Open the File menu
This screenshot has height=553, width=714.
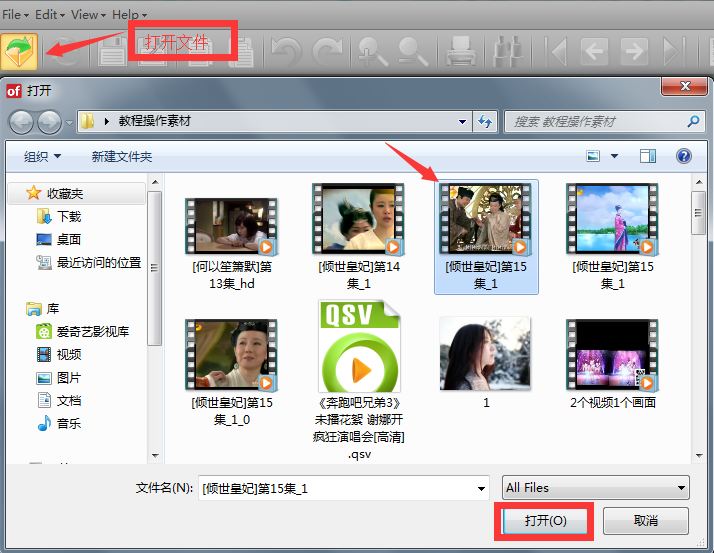coord(15,15)
